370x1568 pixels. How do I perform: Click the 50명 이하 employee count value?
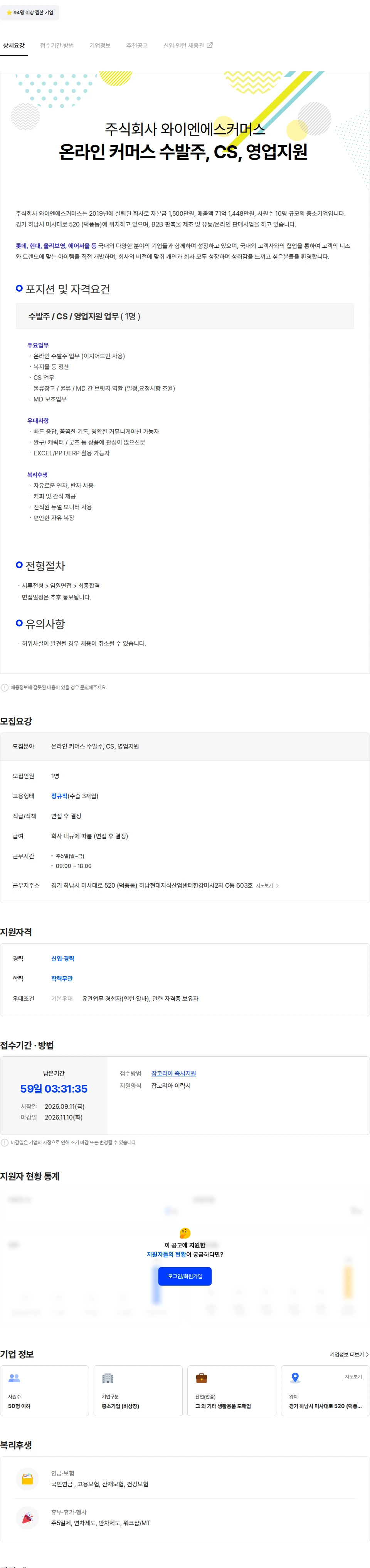(19, 1406)
